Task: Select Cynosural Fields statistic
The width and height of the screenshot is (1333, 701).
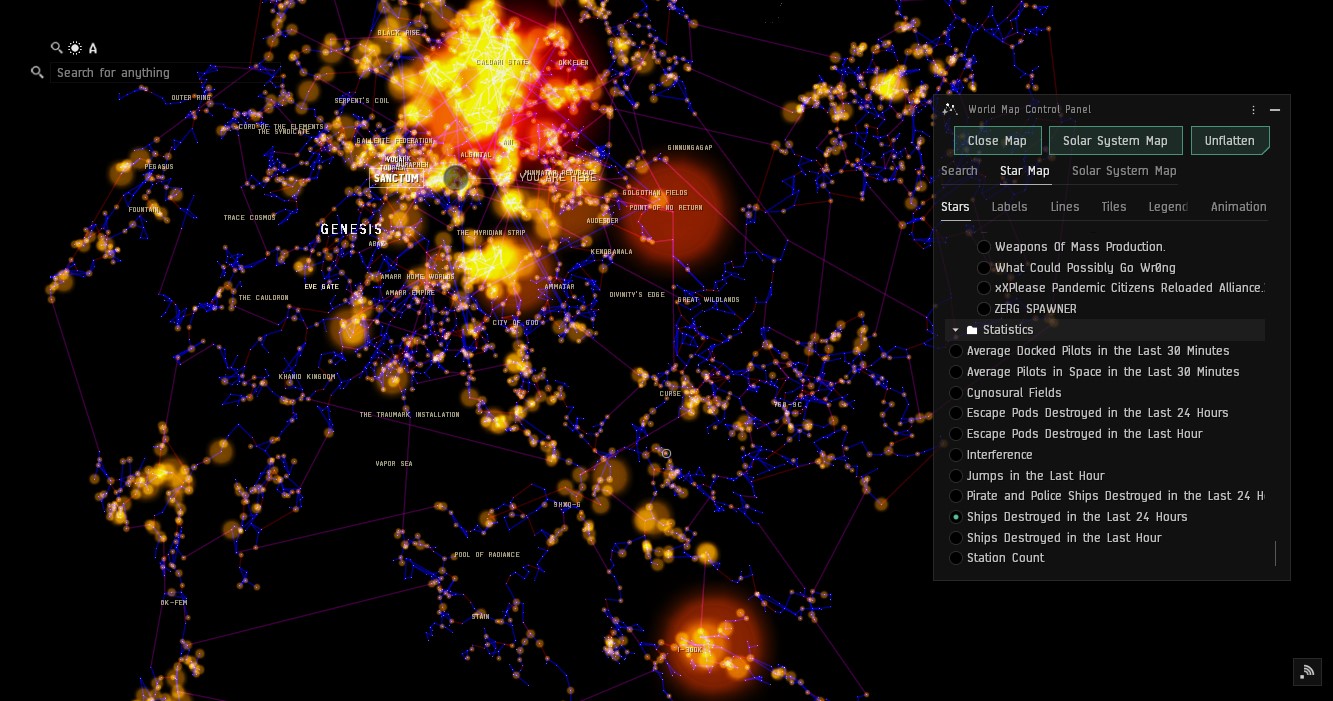Action: click(x=956, y=393)
